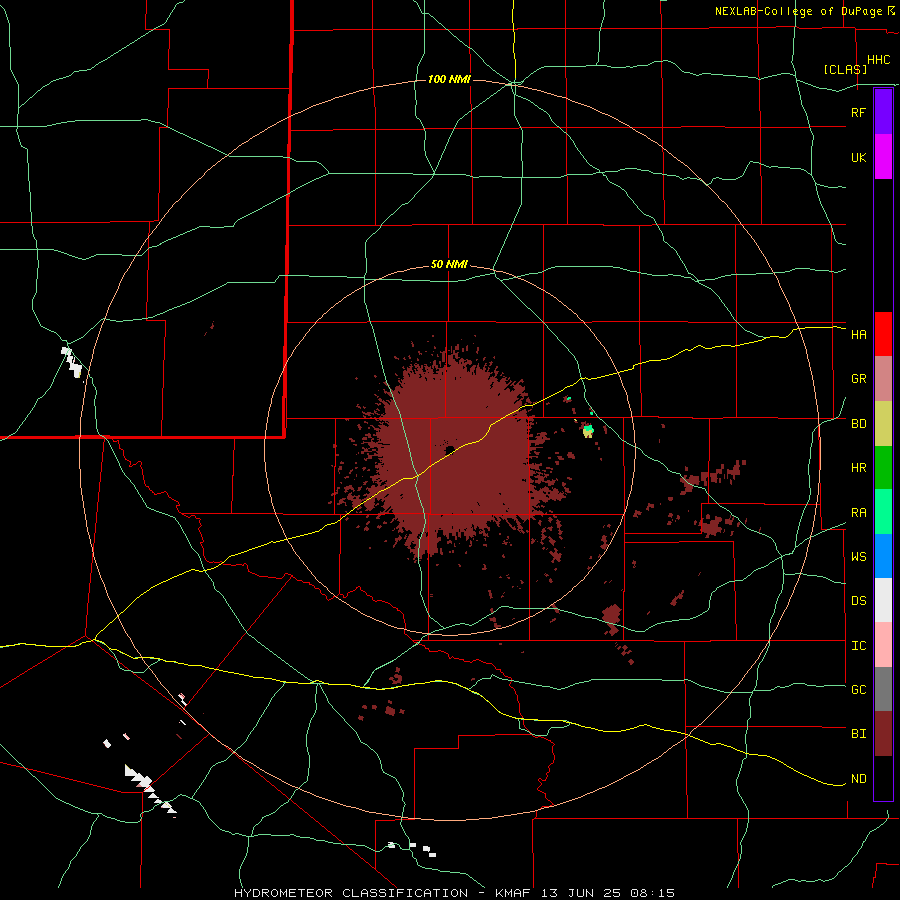Click the "NEXLAB-College of DuPage" header text
The image size is (900, 900).
(x=800, y=11)
